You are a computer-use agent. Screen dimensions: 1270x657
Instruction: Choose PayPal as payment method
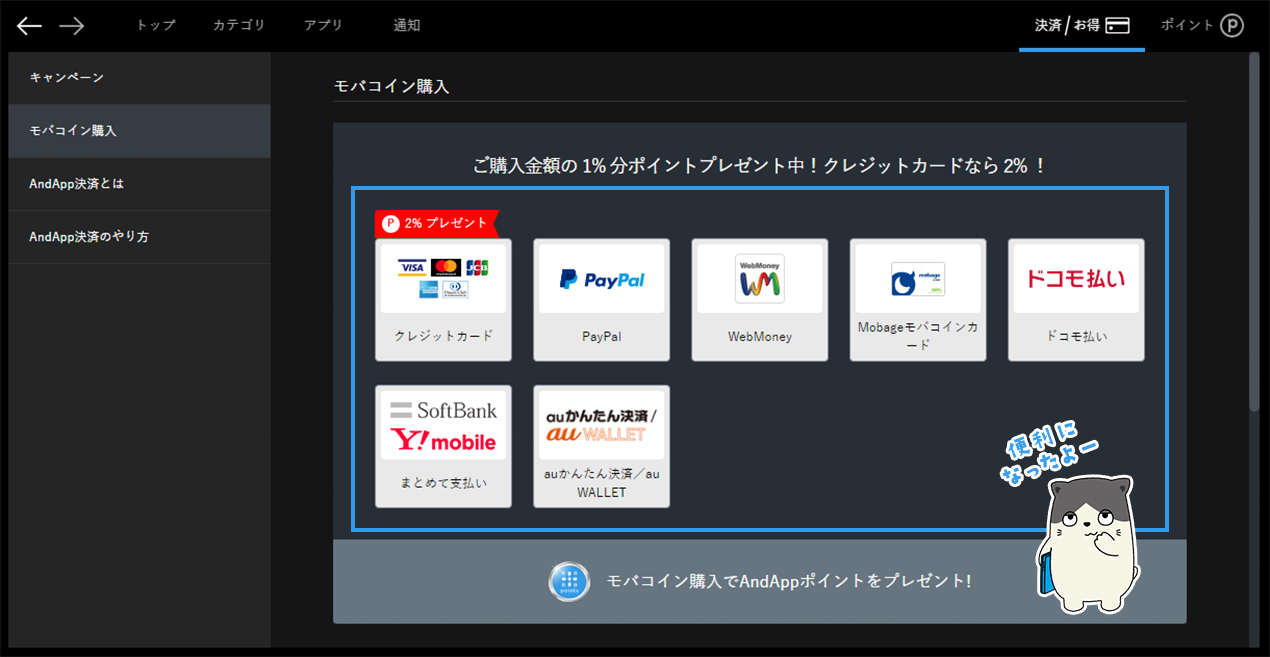tap(601, 299)
